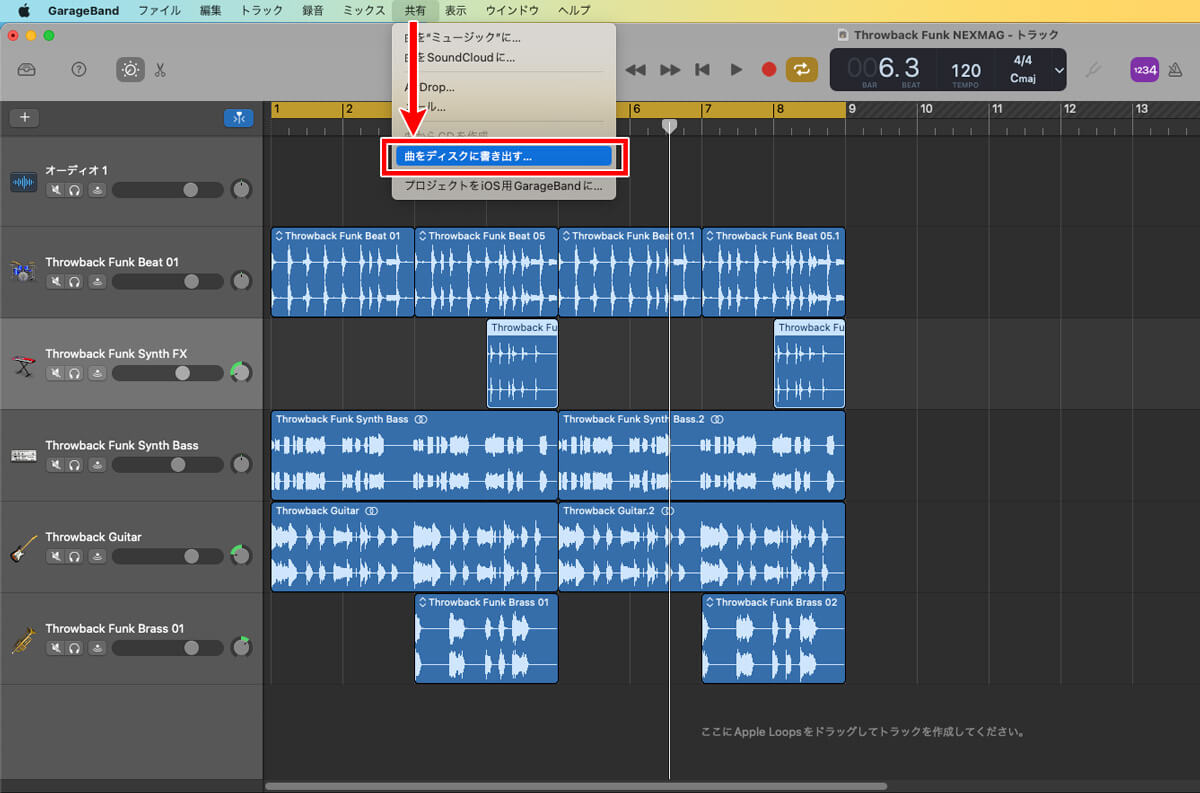Toggle the blue Catch playhead button

point(238,117)
